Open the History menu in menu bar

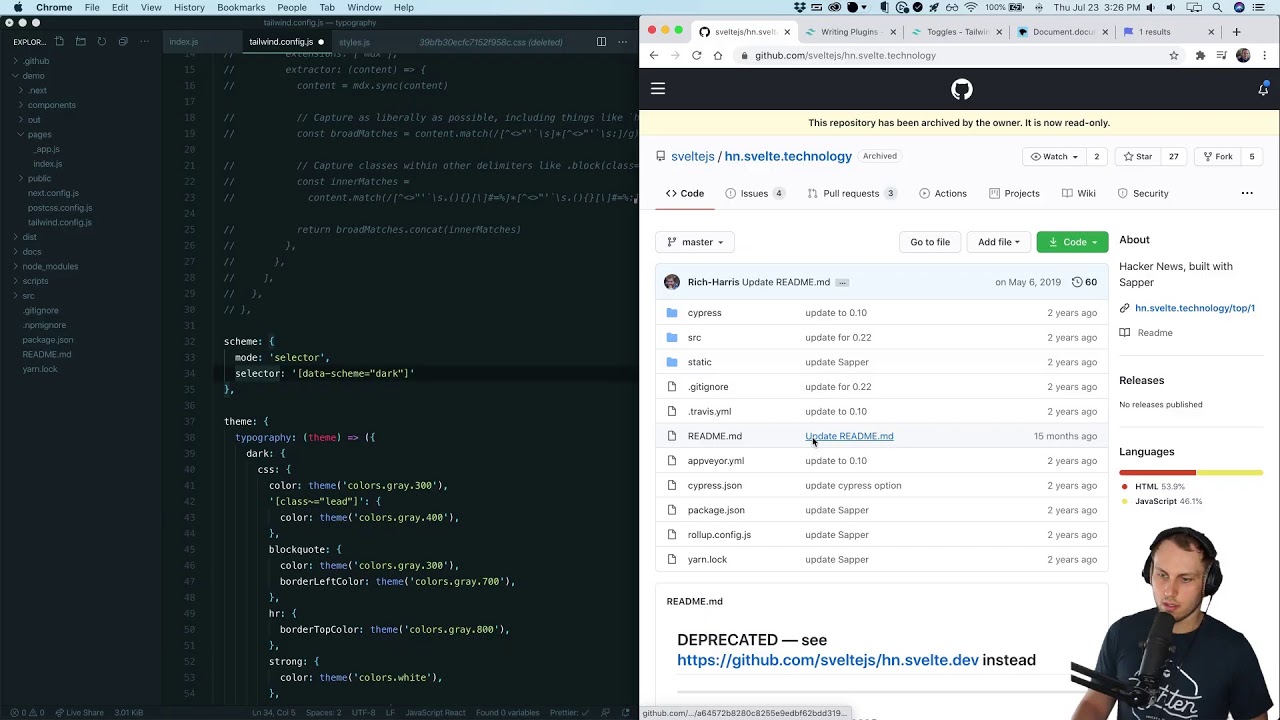(189, 7)
